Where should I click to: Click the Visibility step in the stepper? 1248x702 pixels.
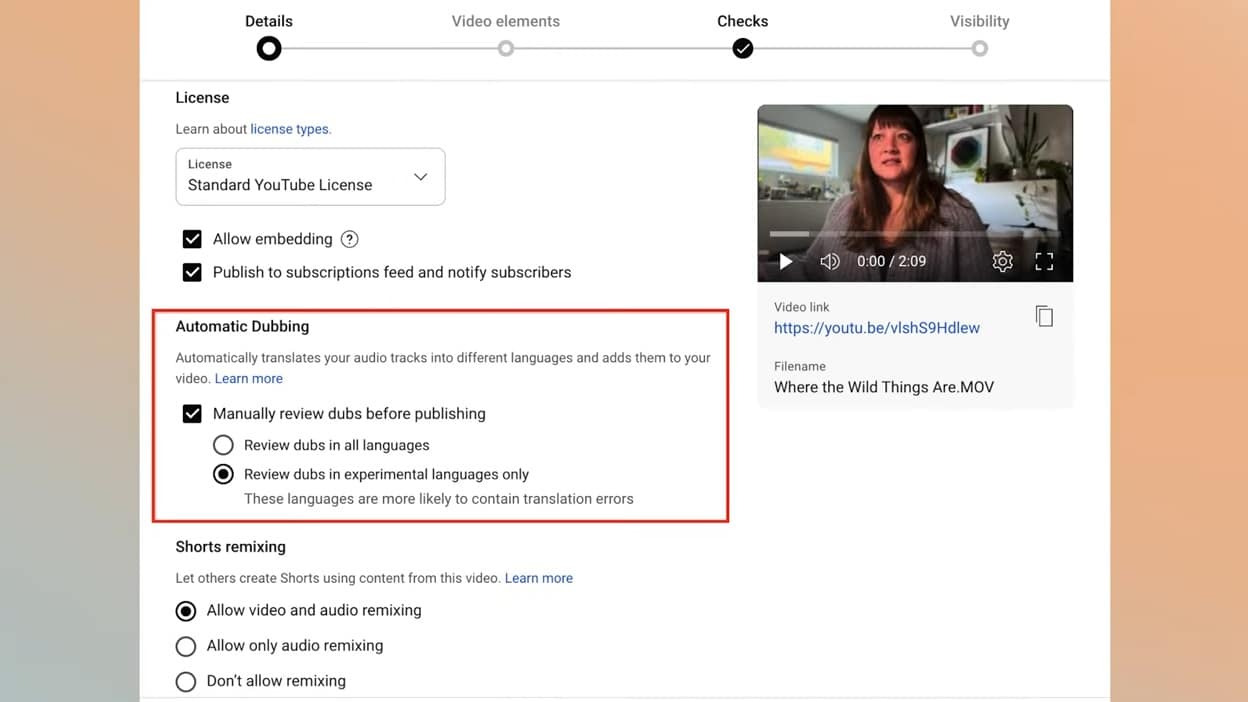pyautogui.click(x=978, y=47)
